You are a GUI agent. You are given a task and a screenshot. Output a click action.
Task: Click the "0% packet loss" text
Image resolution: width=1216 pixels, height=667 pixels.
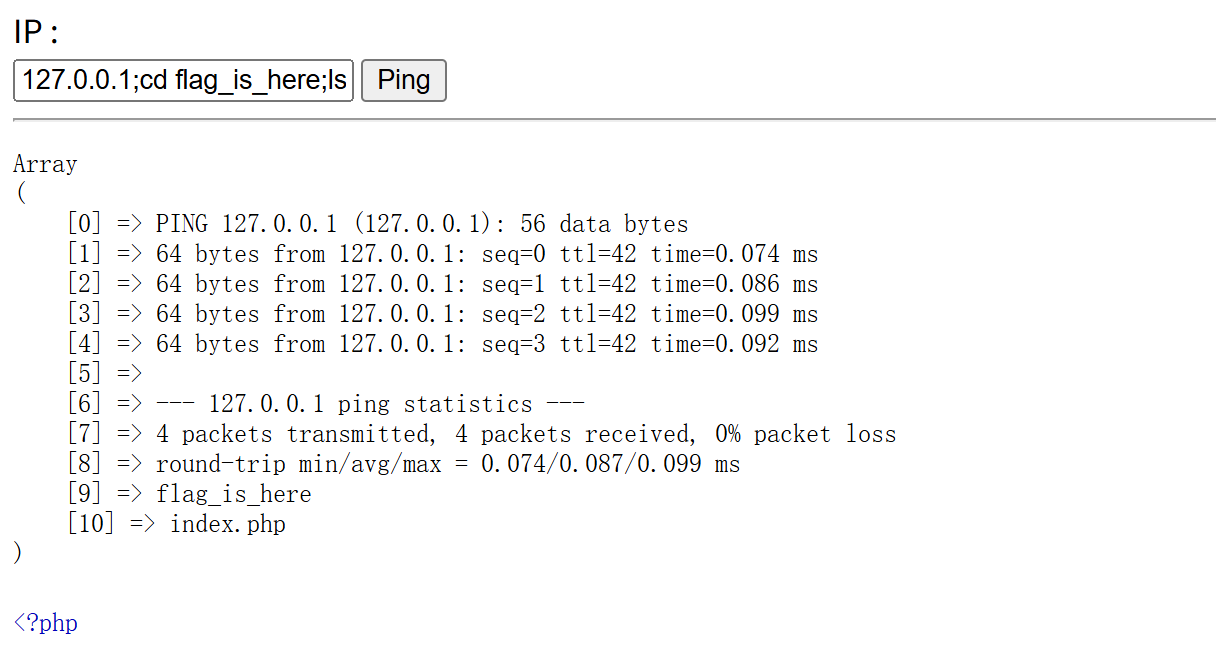805,434
